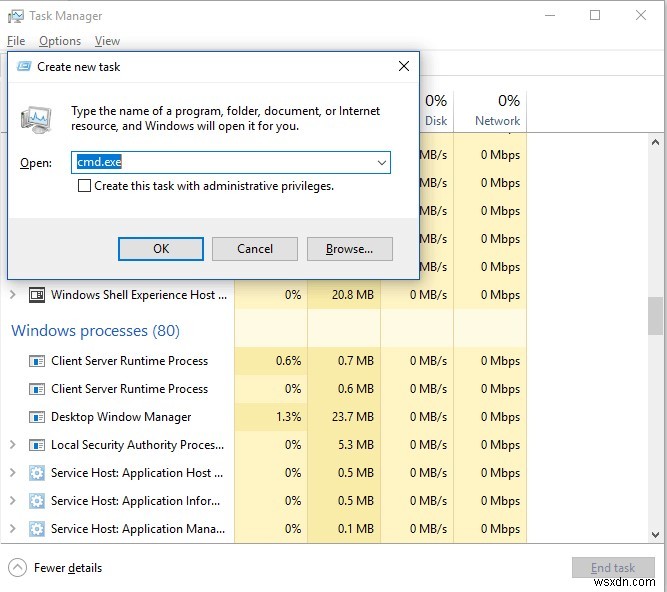The height and width of the screenshot is (592, 667).
Task: Click the 0.1 MB memory value
Action: click(x=356, y=529)
